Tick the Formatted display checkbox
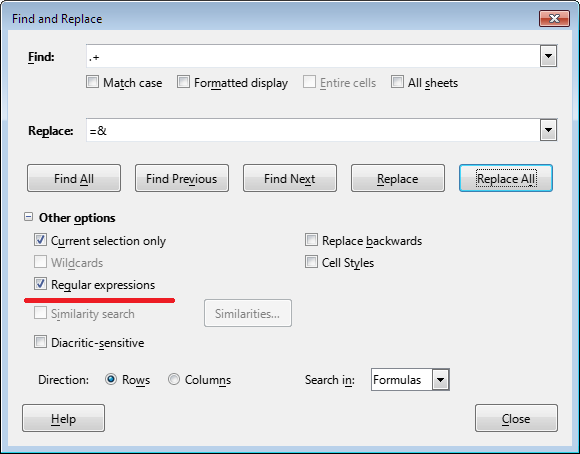 coord(183,82)
